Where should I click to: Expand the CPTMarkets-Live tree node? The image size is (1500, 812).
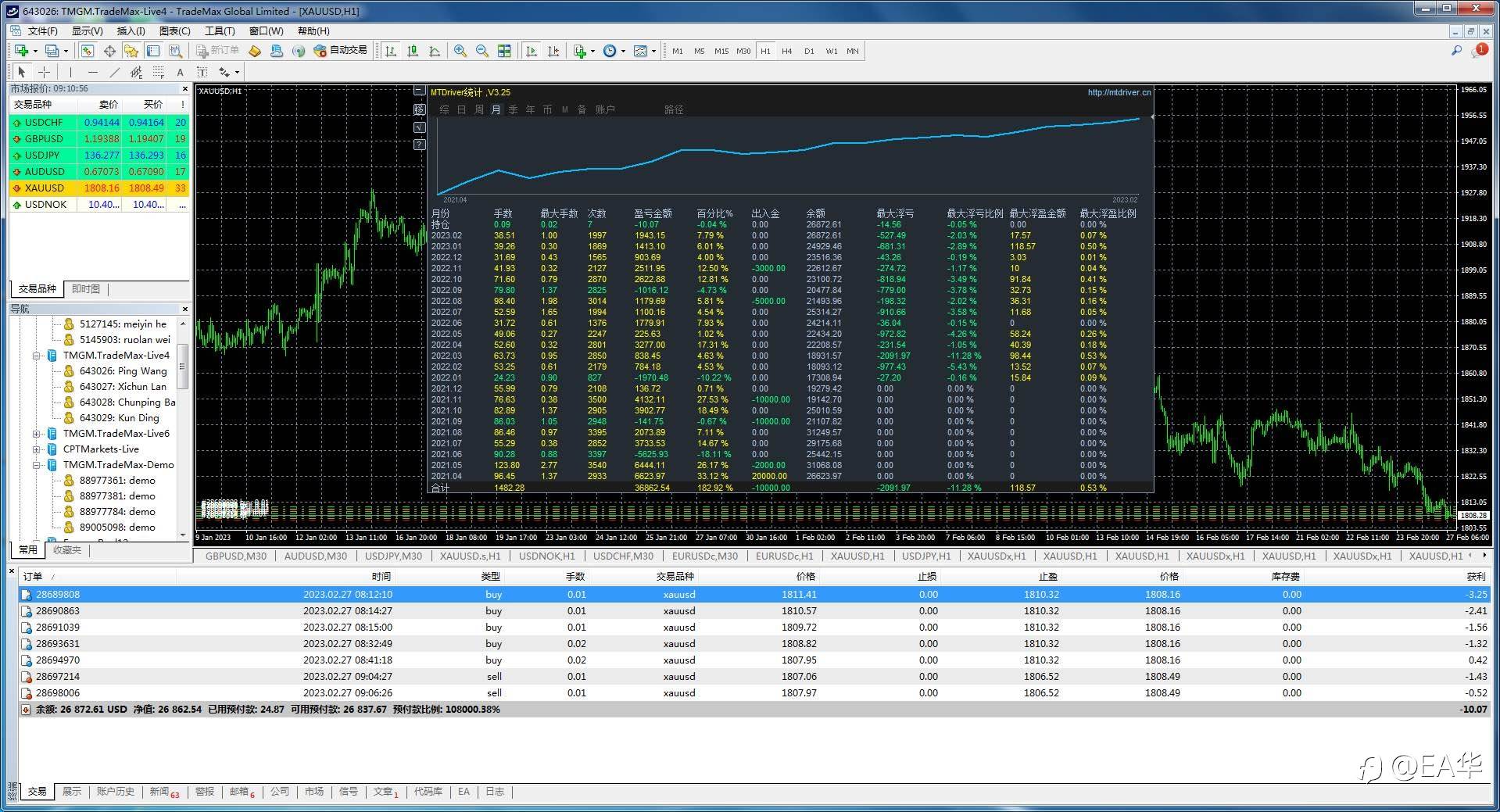[x=37, y=449]
